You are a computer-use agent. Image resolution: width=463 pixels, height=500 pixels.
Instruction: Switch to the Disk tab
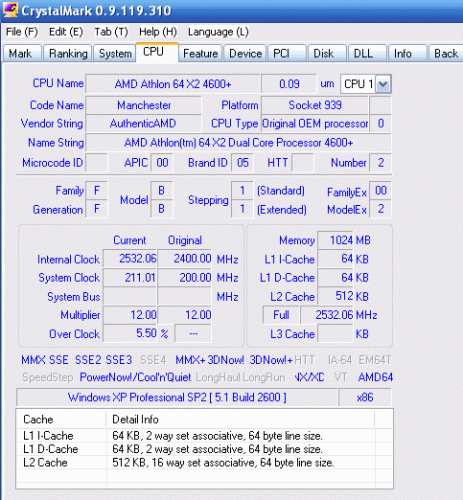pos(327,53)
